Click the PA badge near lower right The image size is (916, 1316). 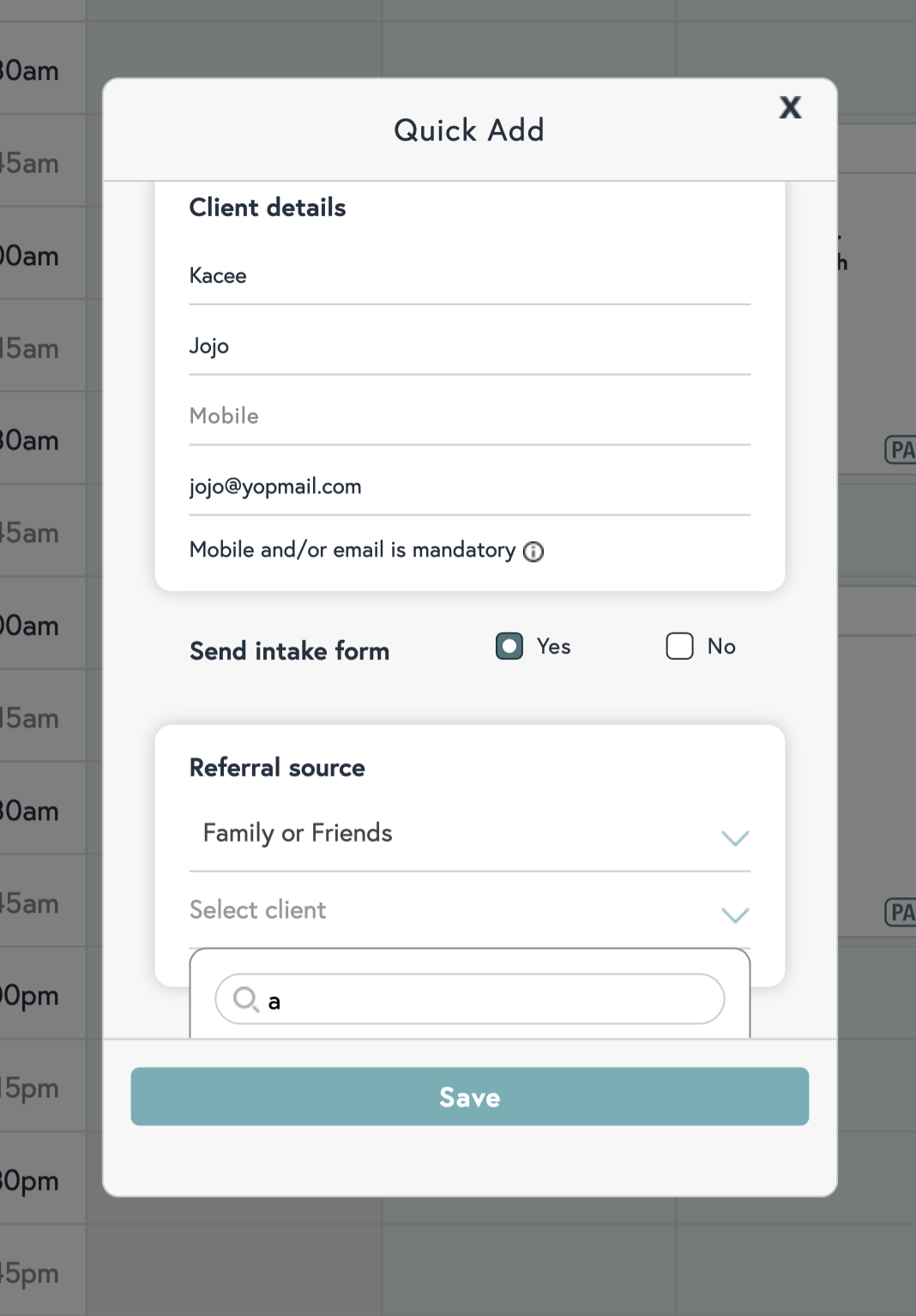pos(901,911)
